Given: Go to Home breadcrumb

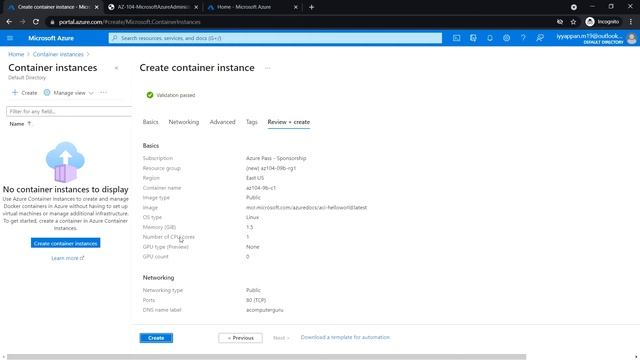Looking at the screenshot, I should coord(16,54).
